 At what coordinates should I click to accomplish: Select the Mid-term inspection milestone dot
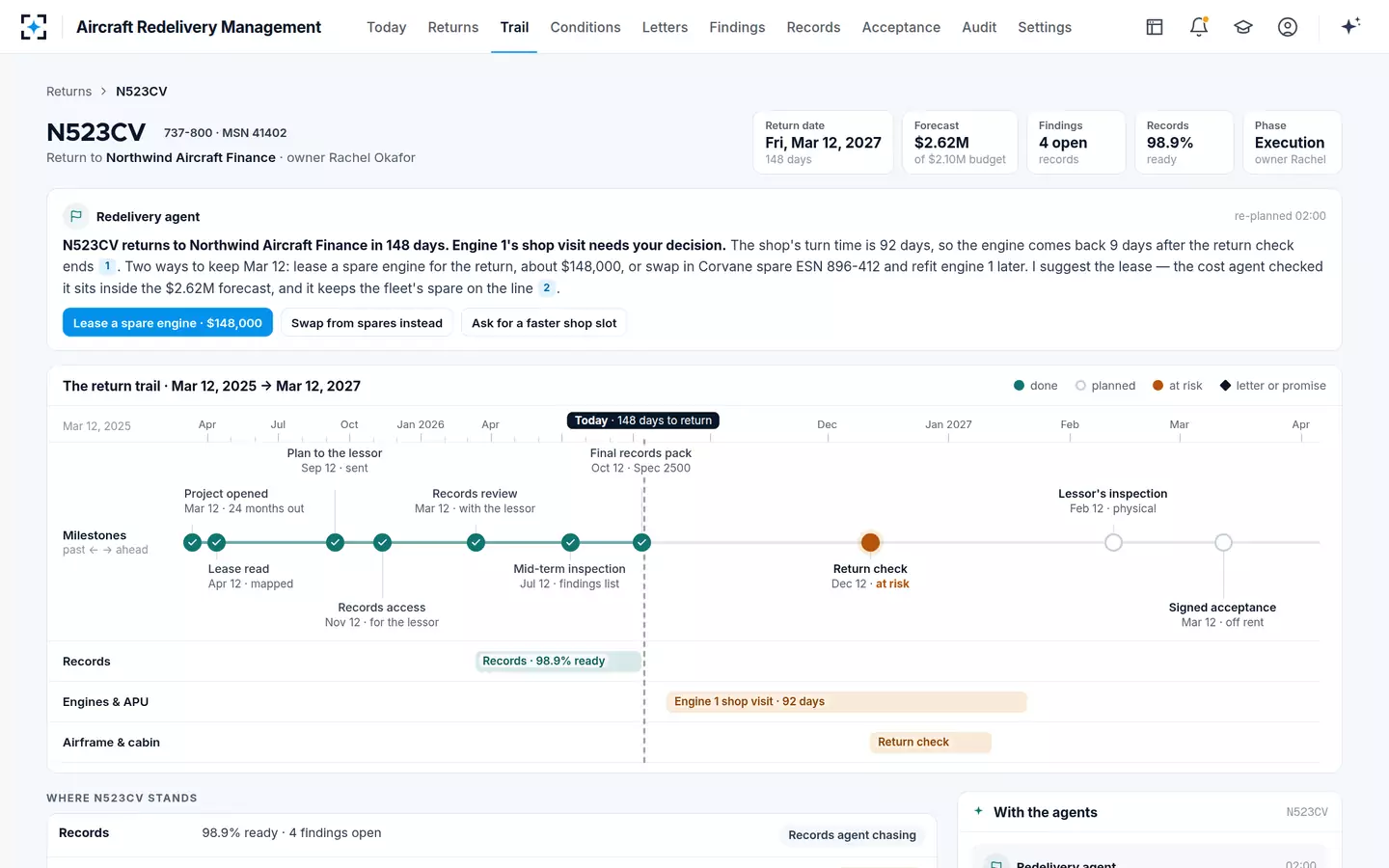tap(571, 542)
